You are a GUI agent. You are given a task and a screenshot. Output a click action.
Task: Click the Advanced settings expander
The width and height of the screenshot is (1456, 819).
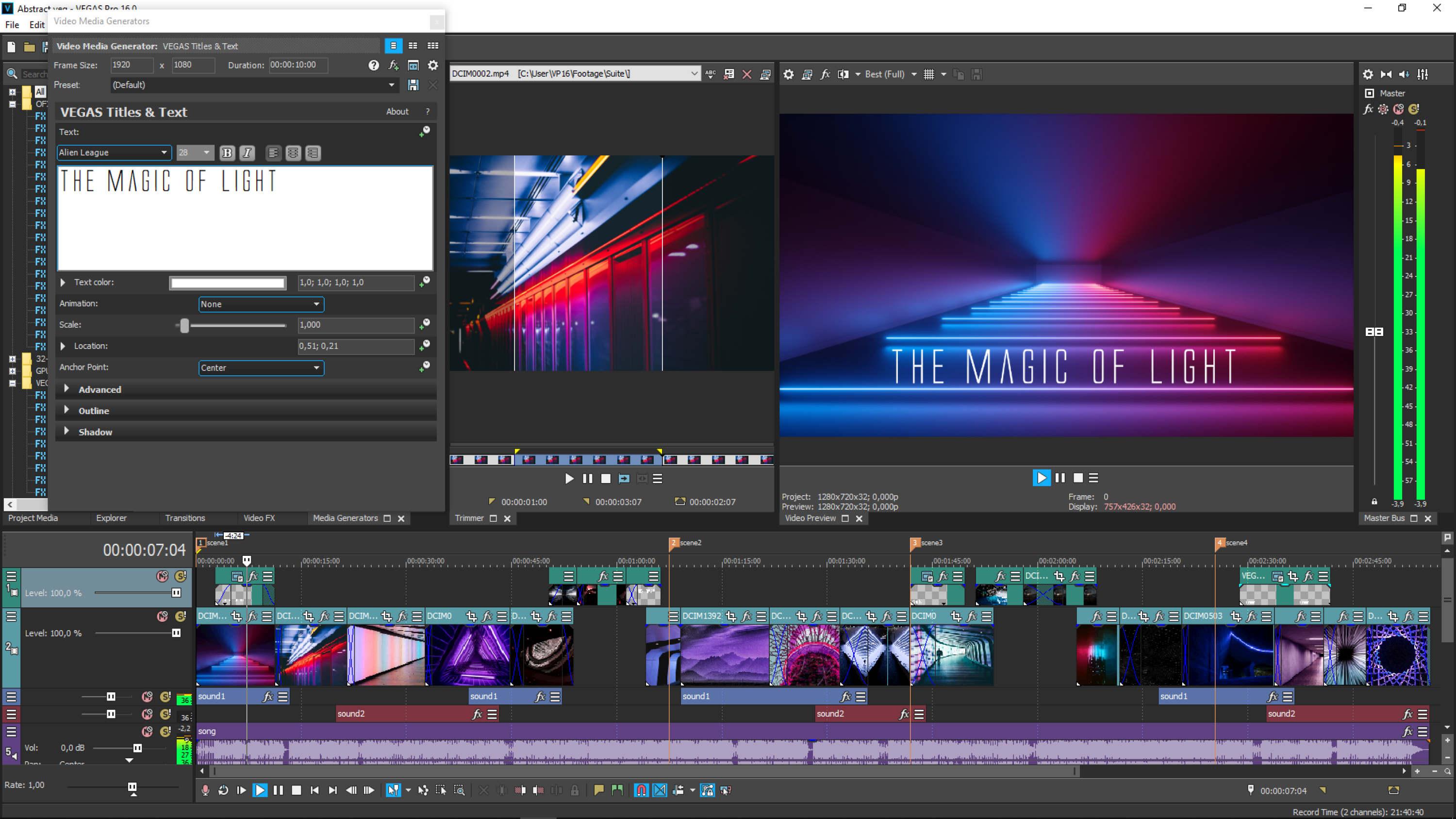tap(99, 388)
